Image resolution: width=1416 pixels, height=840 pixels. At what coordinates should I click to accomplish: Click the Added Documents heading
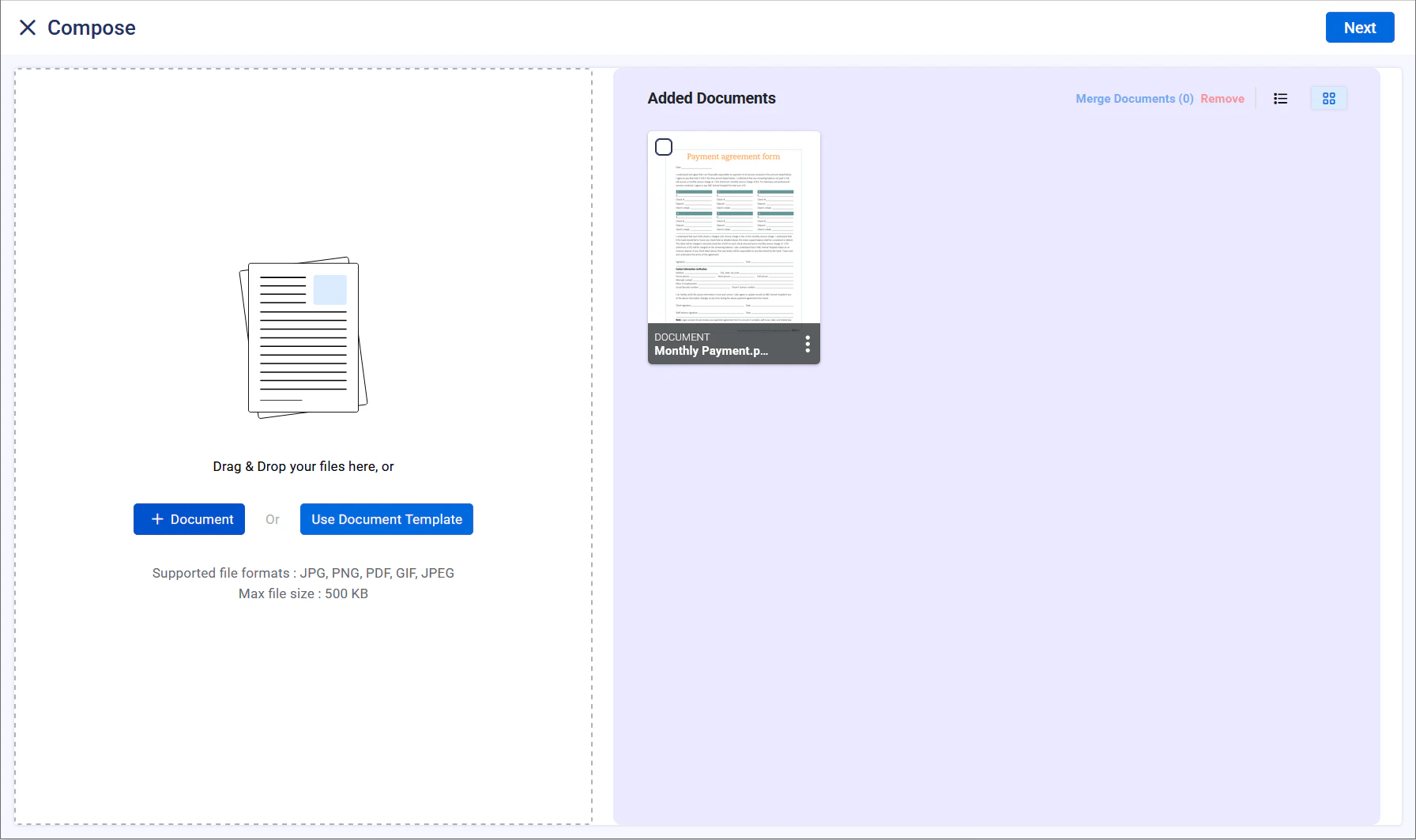coord(711,98)
